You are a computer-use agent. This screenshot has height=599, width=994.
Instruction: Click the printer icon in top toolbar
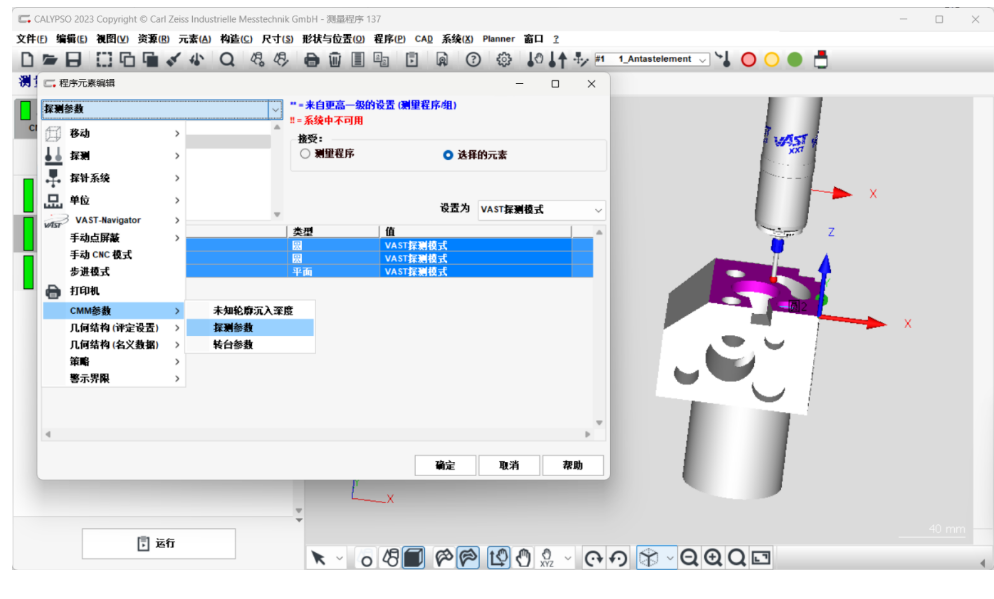311,60
